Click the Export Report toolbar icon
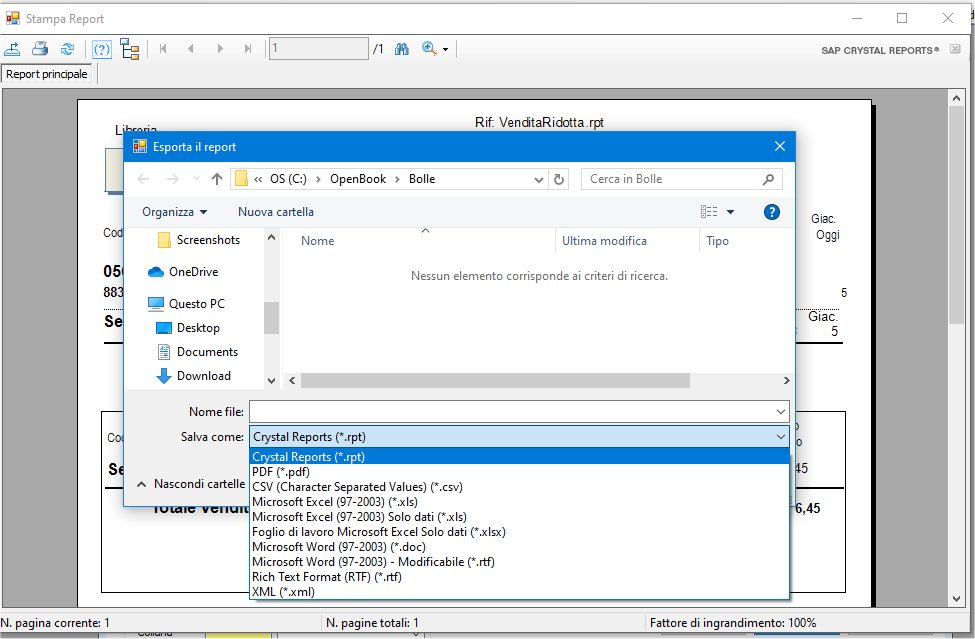 click(x=12, y=48)
